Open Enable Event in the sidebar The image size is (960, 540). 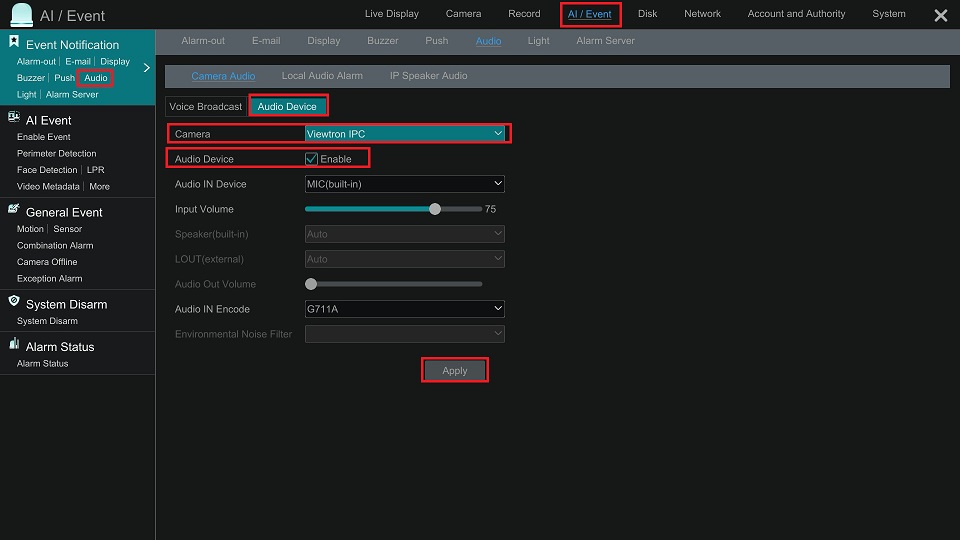pos(43,137)
